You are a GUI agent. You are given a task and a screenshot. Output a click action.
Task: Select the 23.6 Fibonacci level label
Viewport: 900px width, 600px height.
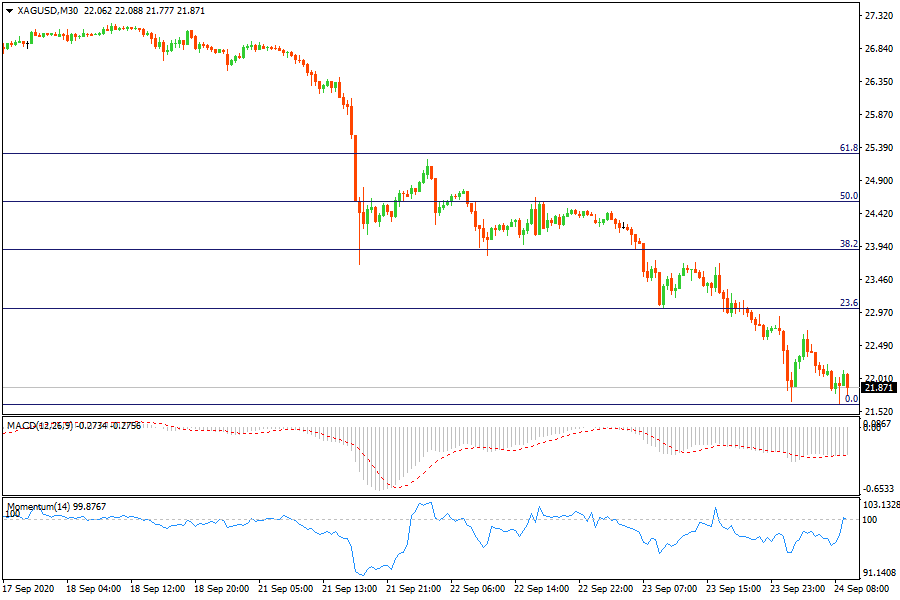[x=848, y=302]
